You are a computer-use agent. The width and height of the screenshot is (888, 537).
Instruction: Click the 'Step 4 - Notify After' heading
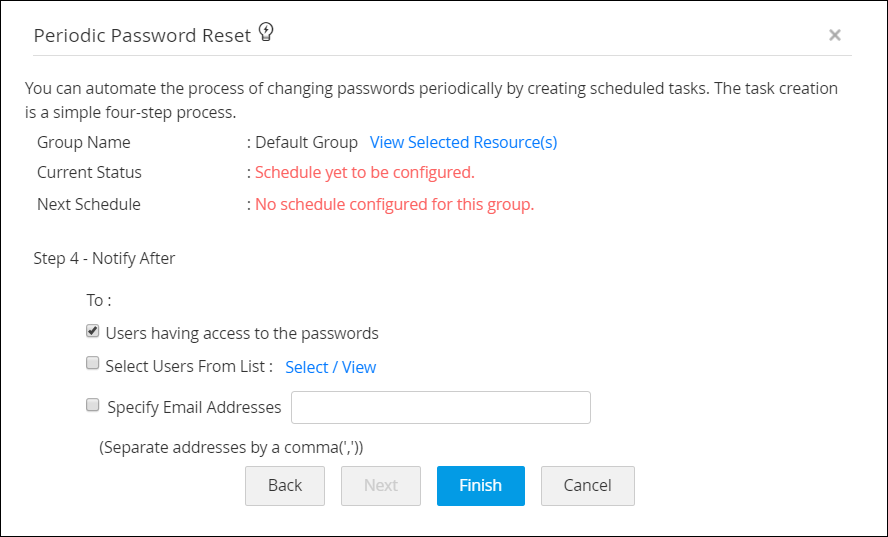pyautogui.click(x=104, y=258)
